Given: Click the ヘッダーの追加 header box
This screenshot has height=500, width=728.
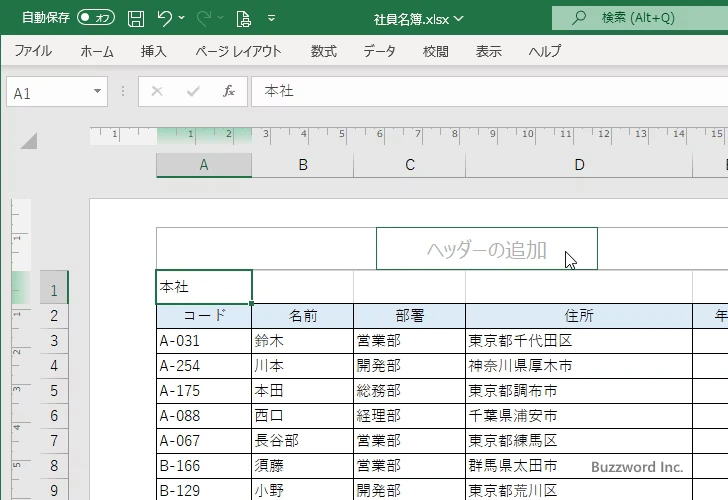Looking at the screenshot, I should tap(487, 249).
